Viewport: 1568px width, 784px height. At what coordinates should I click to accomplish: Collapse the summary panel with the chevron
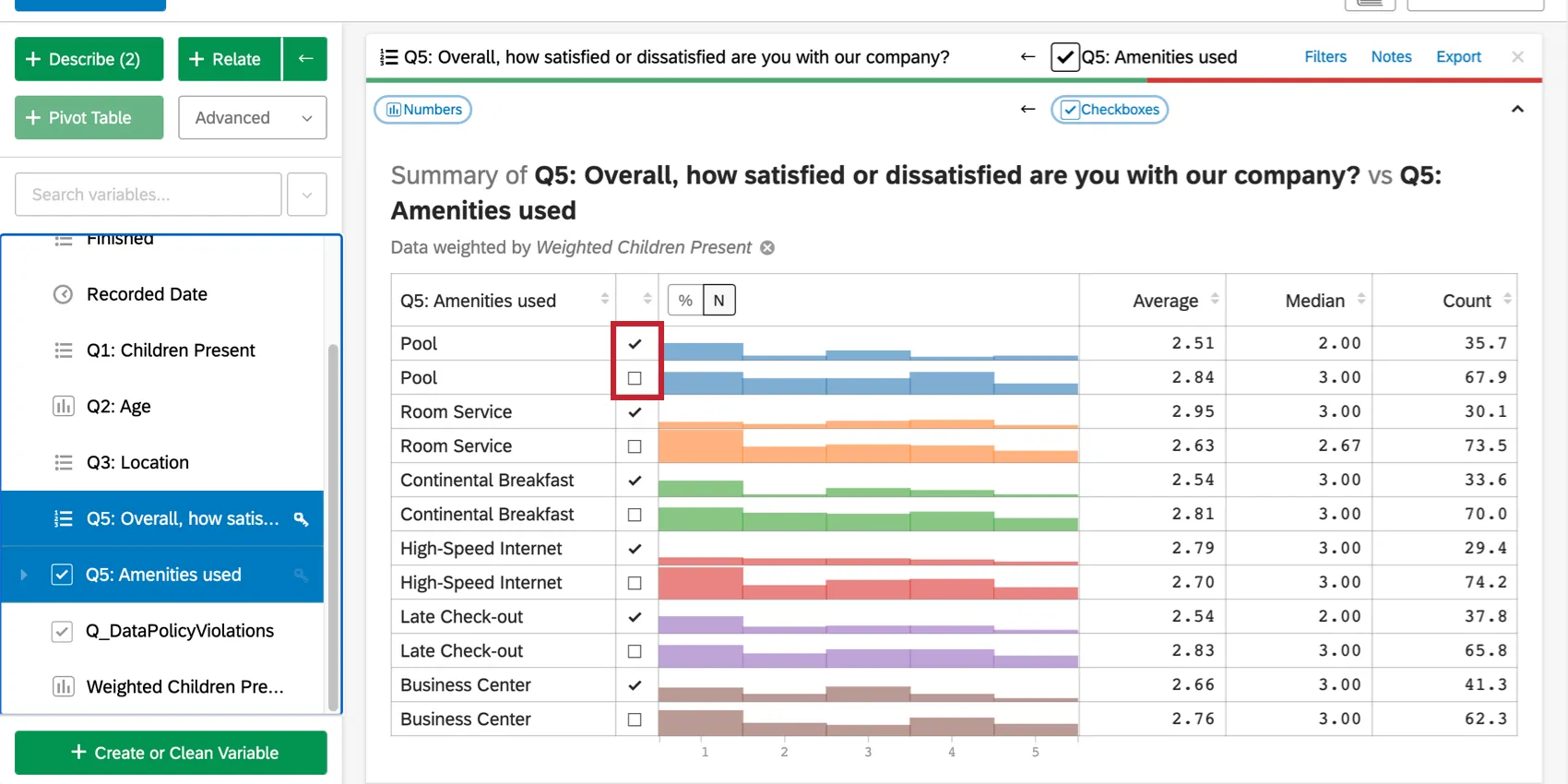1517,109
